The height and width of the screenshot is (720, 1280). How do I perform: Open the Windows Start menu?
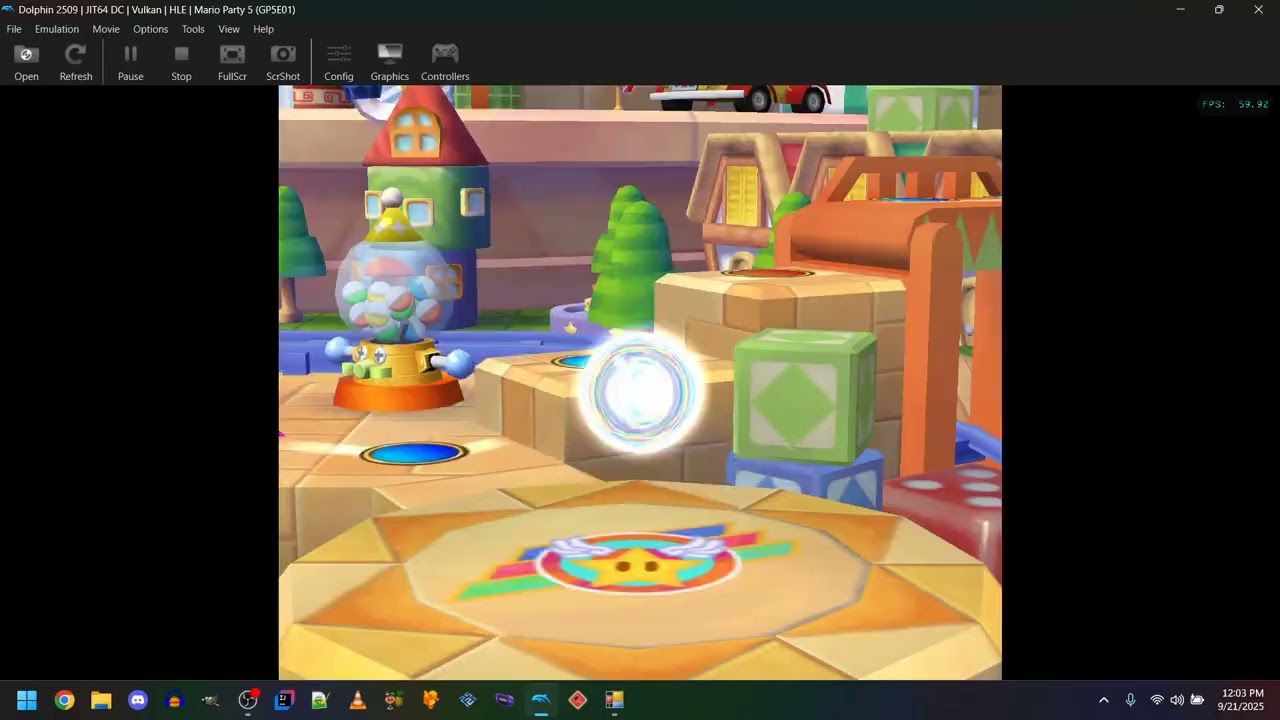[x=27, y=700]
